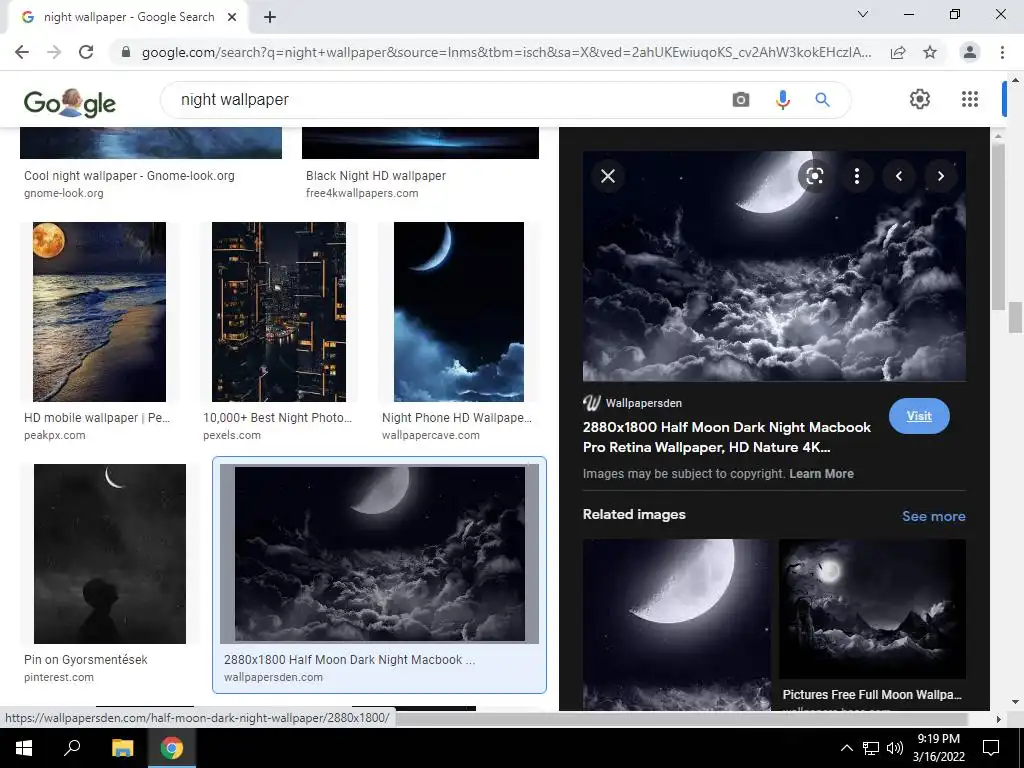The width and height of the screenshot is (1024, 768).
Task: Click the preview panel vertical scrollbar
Action: [x=998, y=225]
